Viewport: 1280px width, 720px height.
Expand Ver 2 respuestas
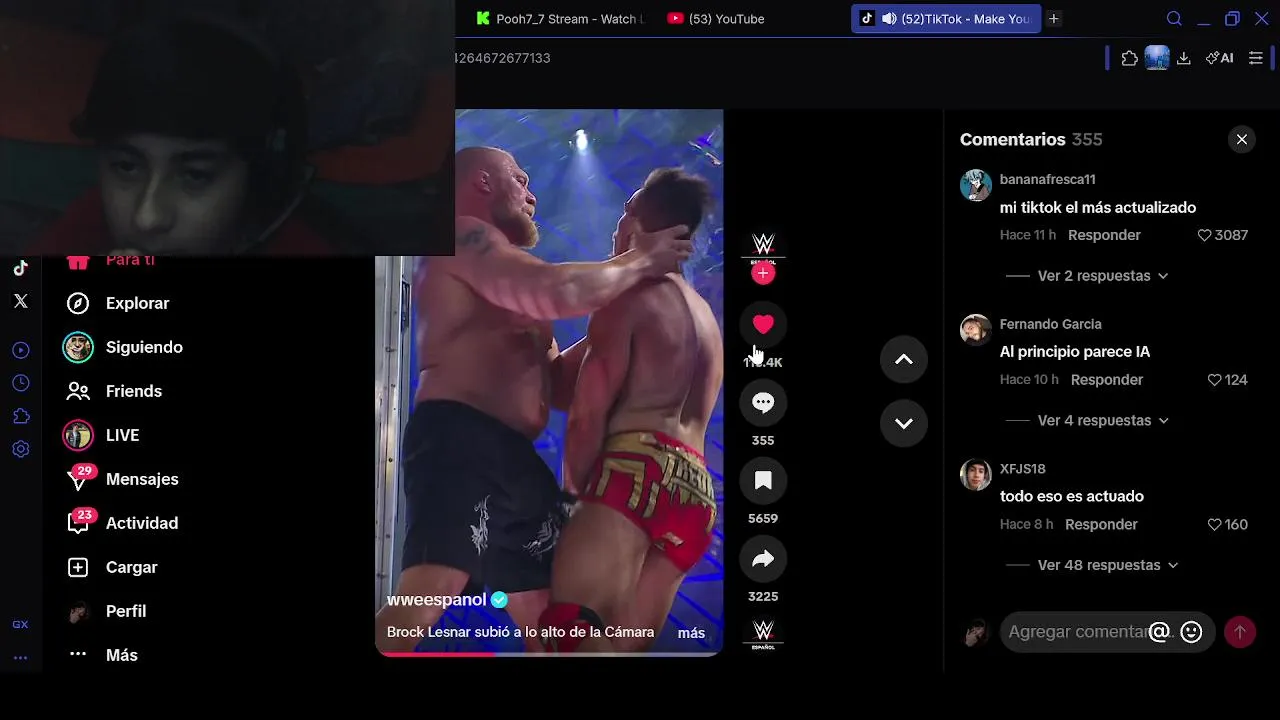coord(1102,276)
